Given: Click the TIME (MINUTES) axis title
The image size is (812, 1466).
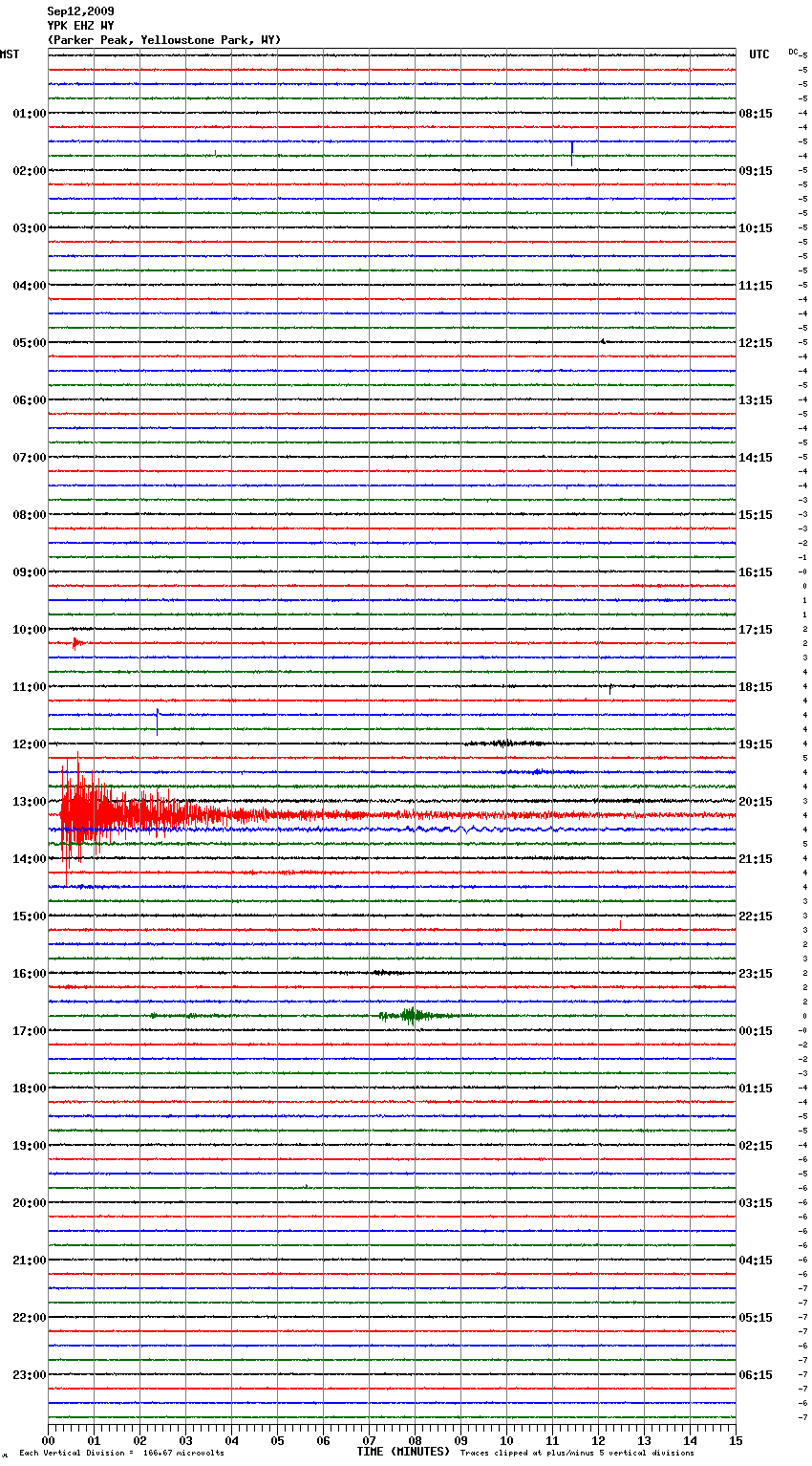Looking at the screenshot, I should coord(403,1452).
